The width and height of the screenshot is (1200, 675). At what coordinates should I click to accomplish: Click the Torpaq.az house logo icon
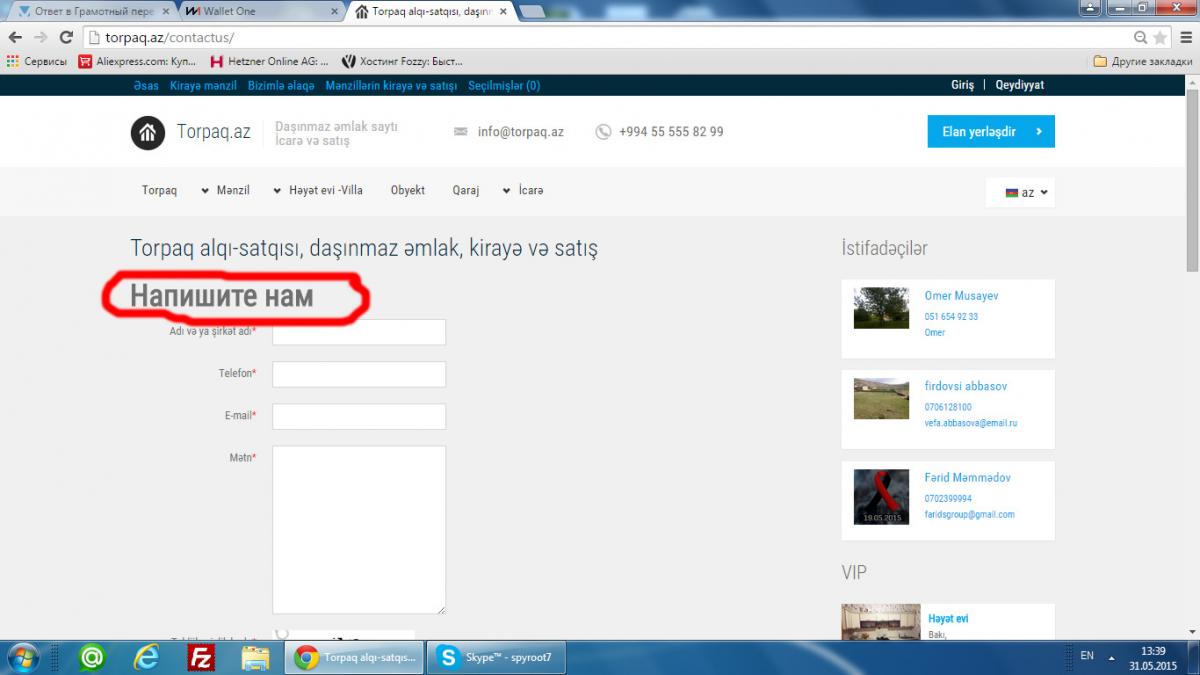148,132
